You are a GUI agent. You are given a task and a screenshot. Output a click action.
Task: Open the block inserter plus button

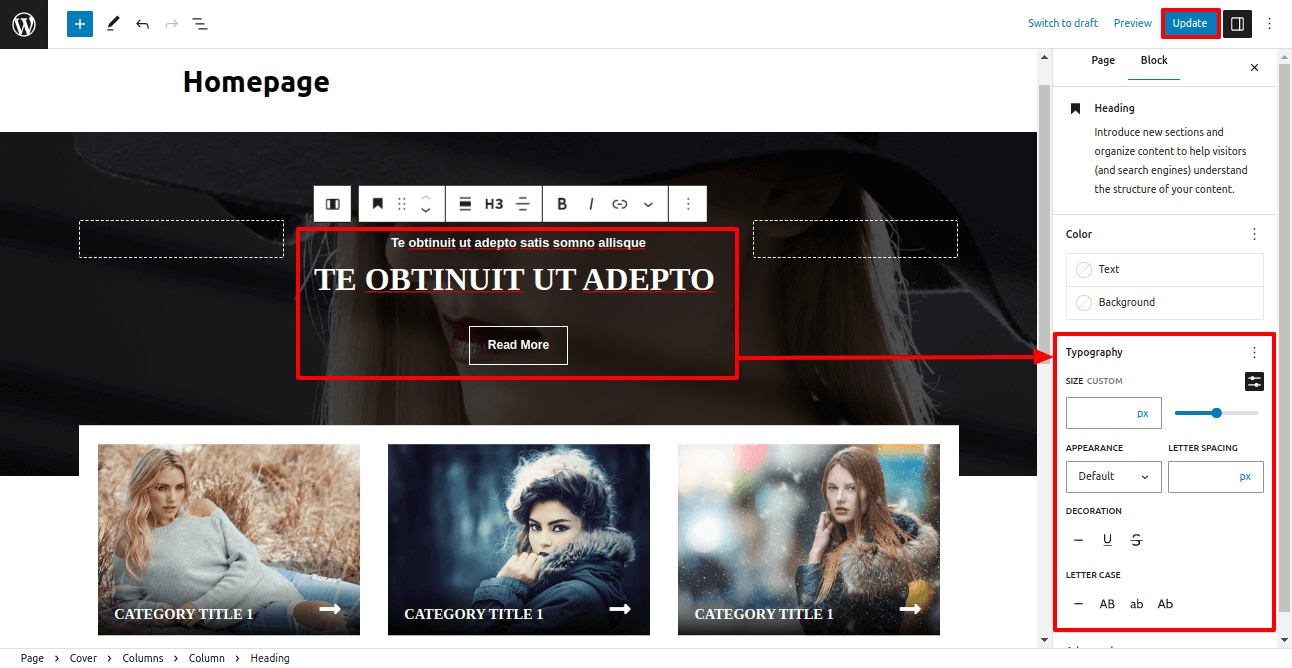coord(80,24)
